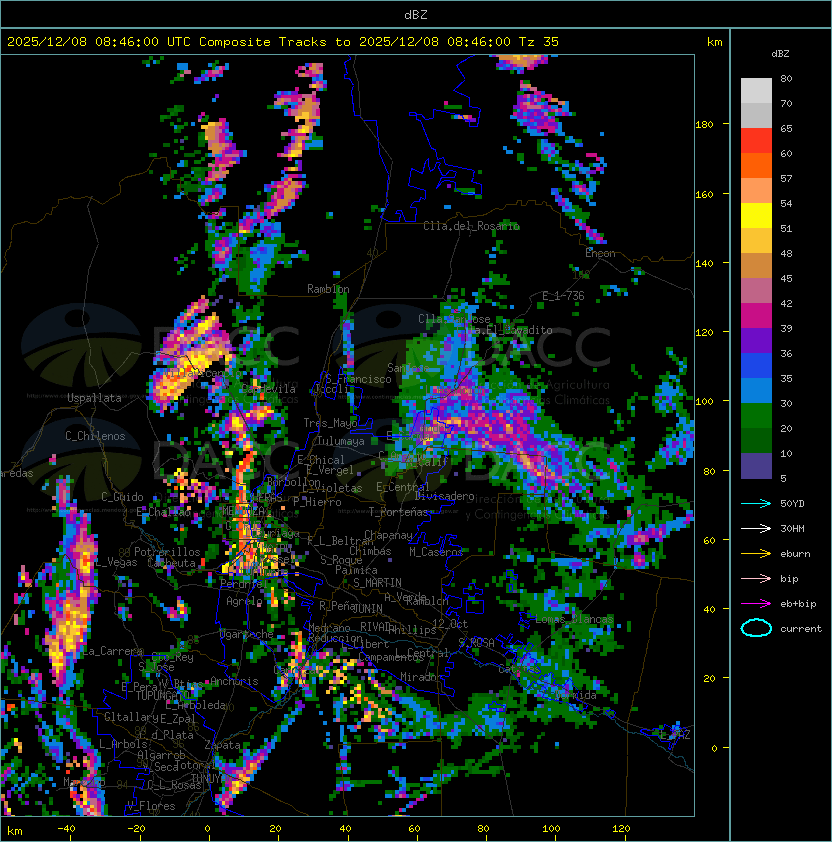Click the '50YD' legend label
The image size is (832, 842).
tap(792, 503)
